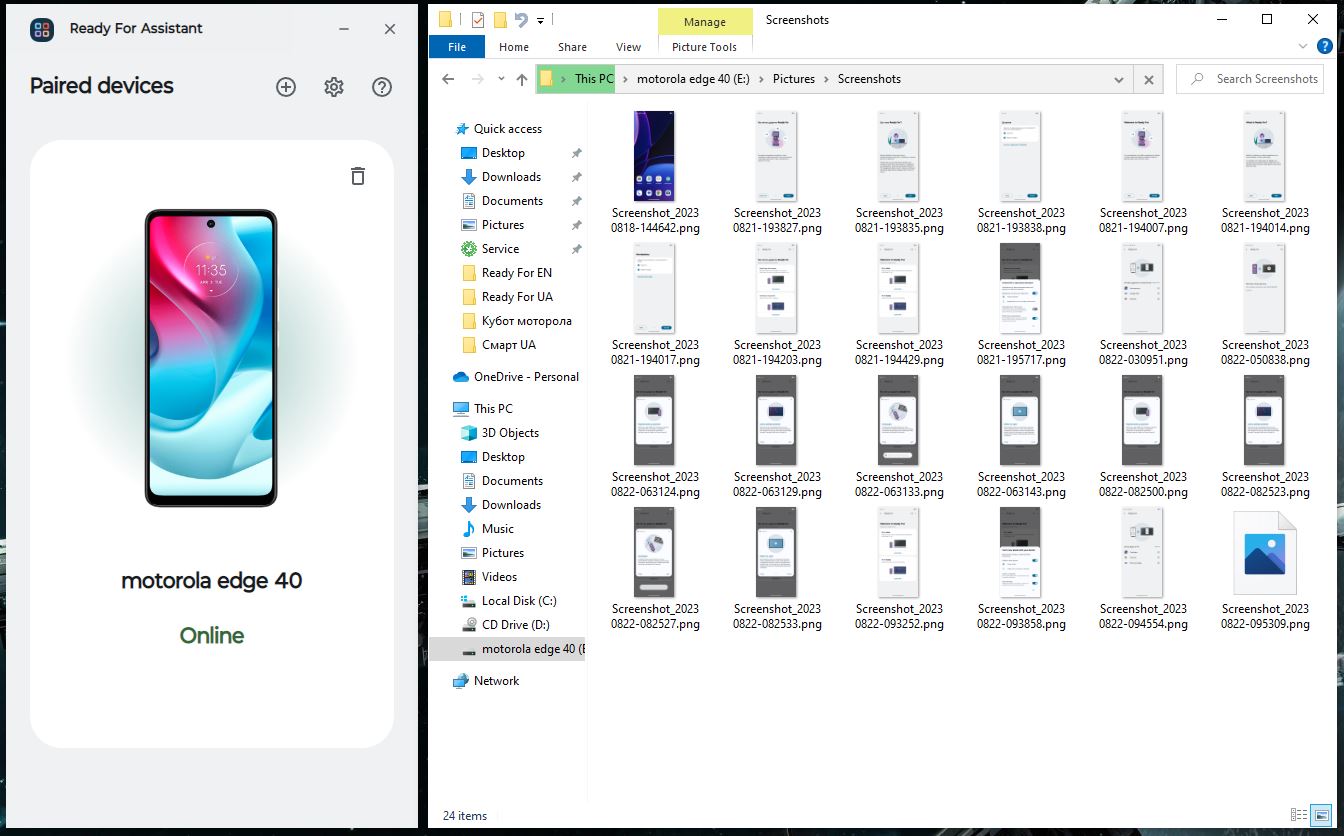1344x836 pixels.
Task: Open the File menu in Explorer
Action: pos(457,47)
